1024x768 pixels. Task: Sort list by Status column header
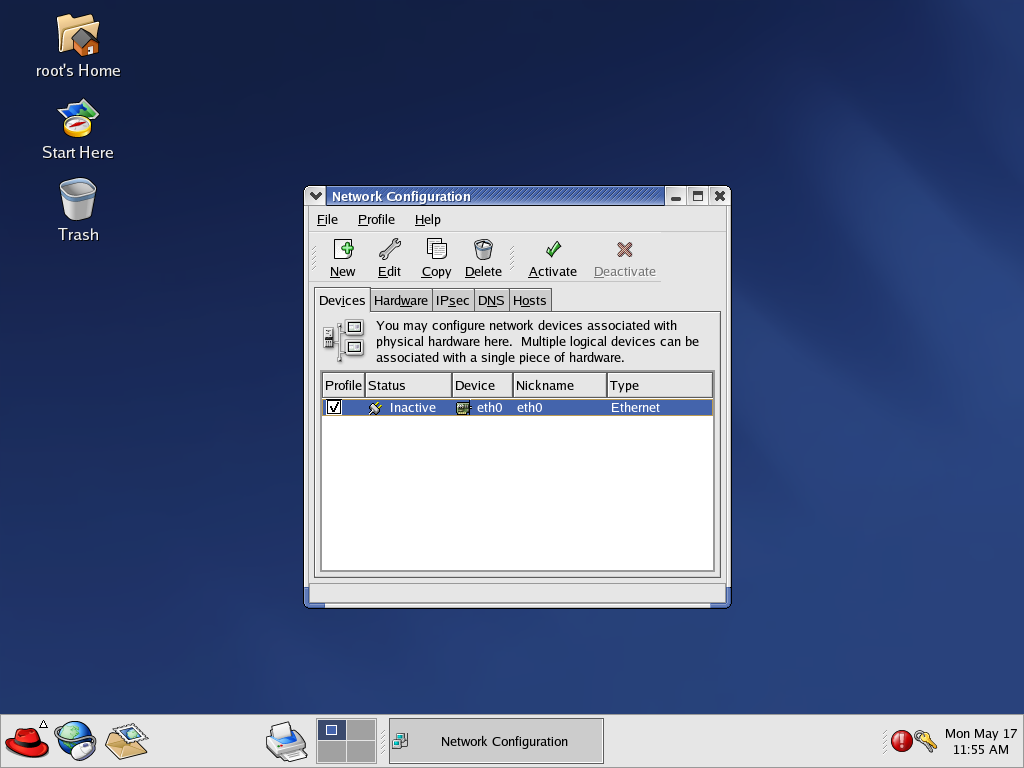click(408, 385)
